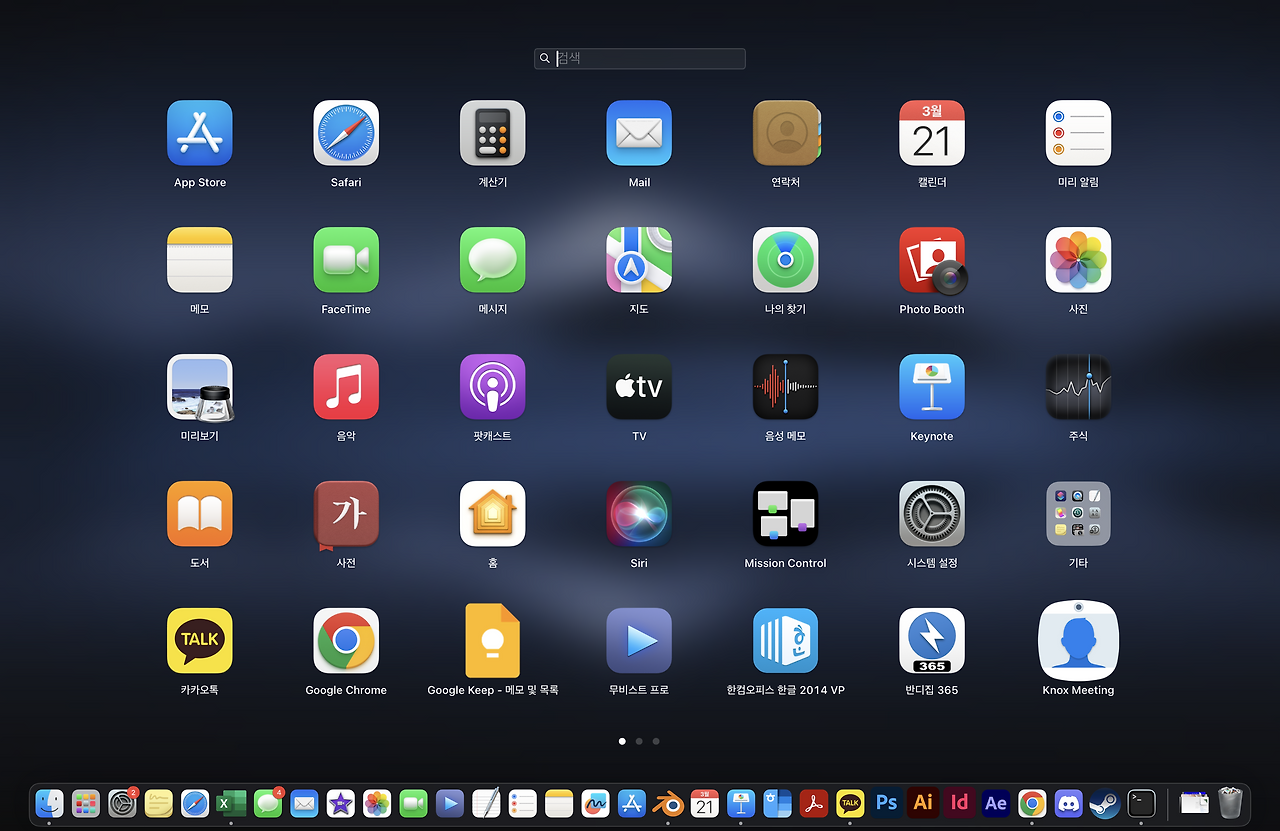Launch Photo Booth
Viewport: 1280px width, 831px height.
coord(932,260)
